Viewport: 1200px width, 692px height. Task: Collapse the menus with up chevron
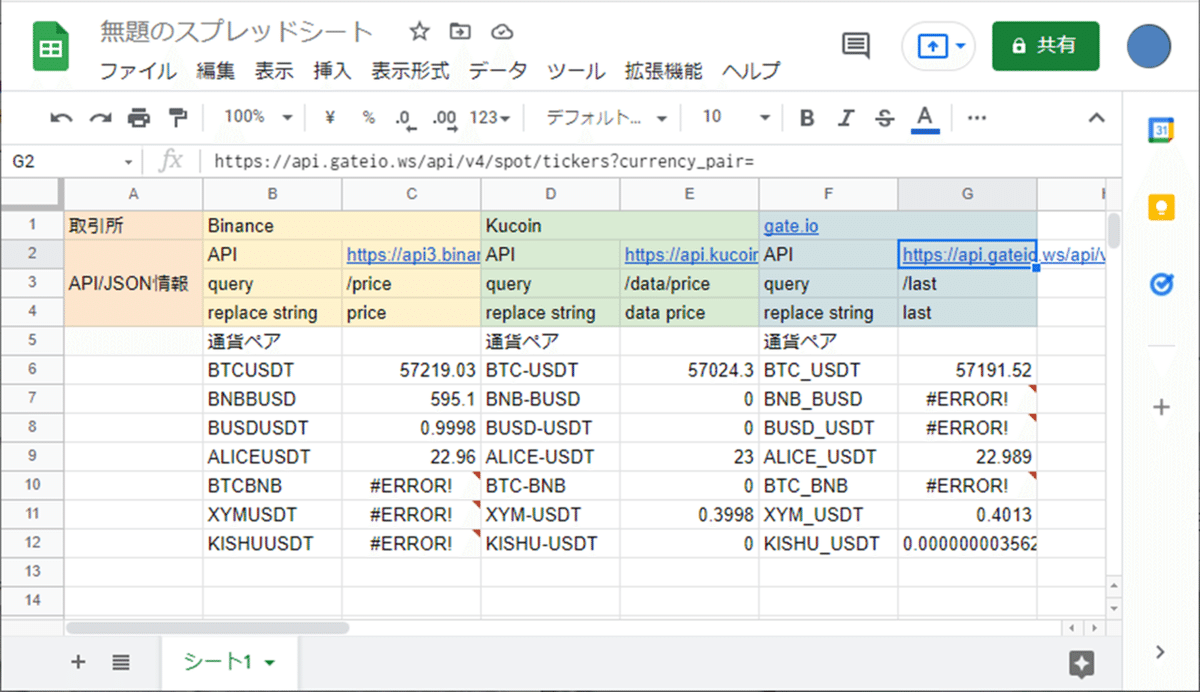[1096, 118]
